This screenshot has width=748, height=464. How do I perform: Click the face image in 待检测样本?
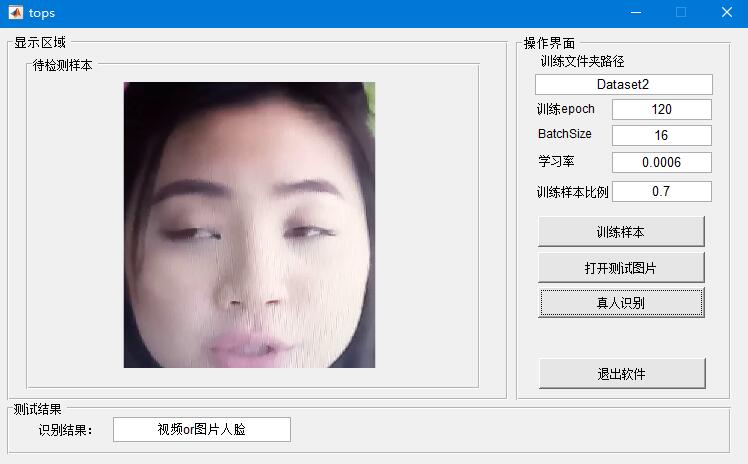[249, 225]
